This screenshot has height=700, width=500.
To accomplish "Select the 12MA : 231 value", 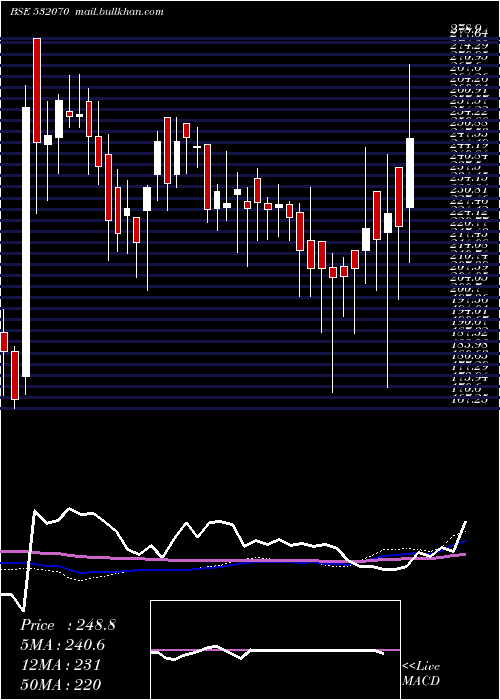I will click(x=60, y=665).
